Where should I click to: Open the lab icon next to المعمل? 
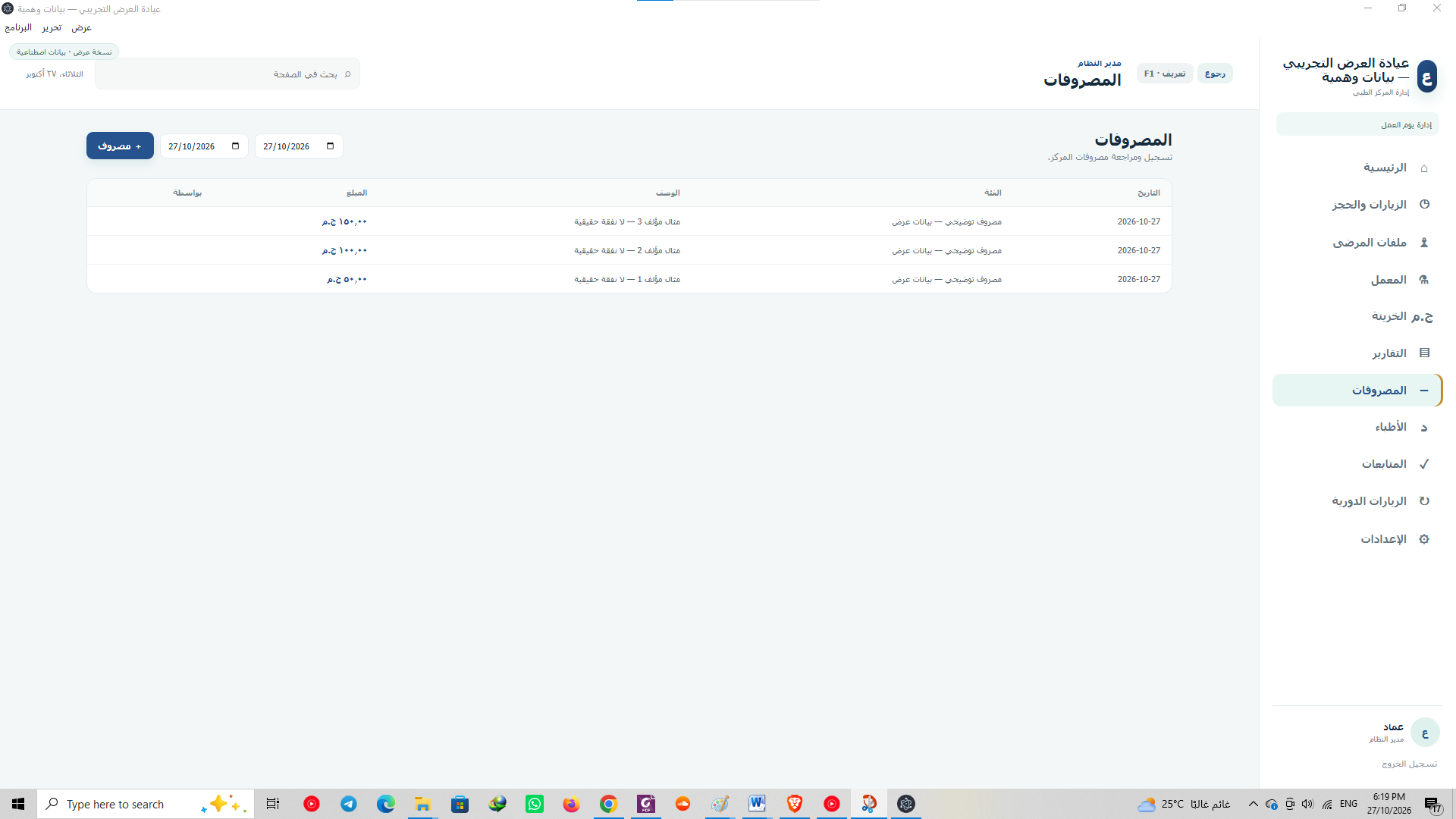click(x=1424, y=280)
